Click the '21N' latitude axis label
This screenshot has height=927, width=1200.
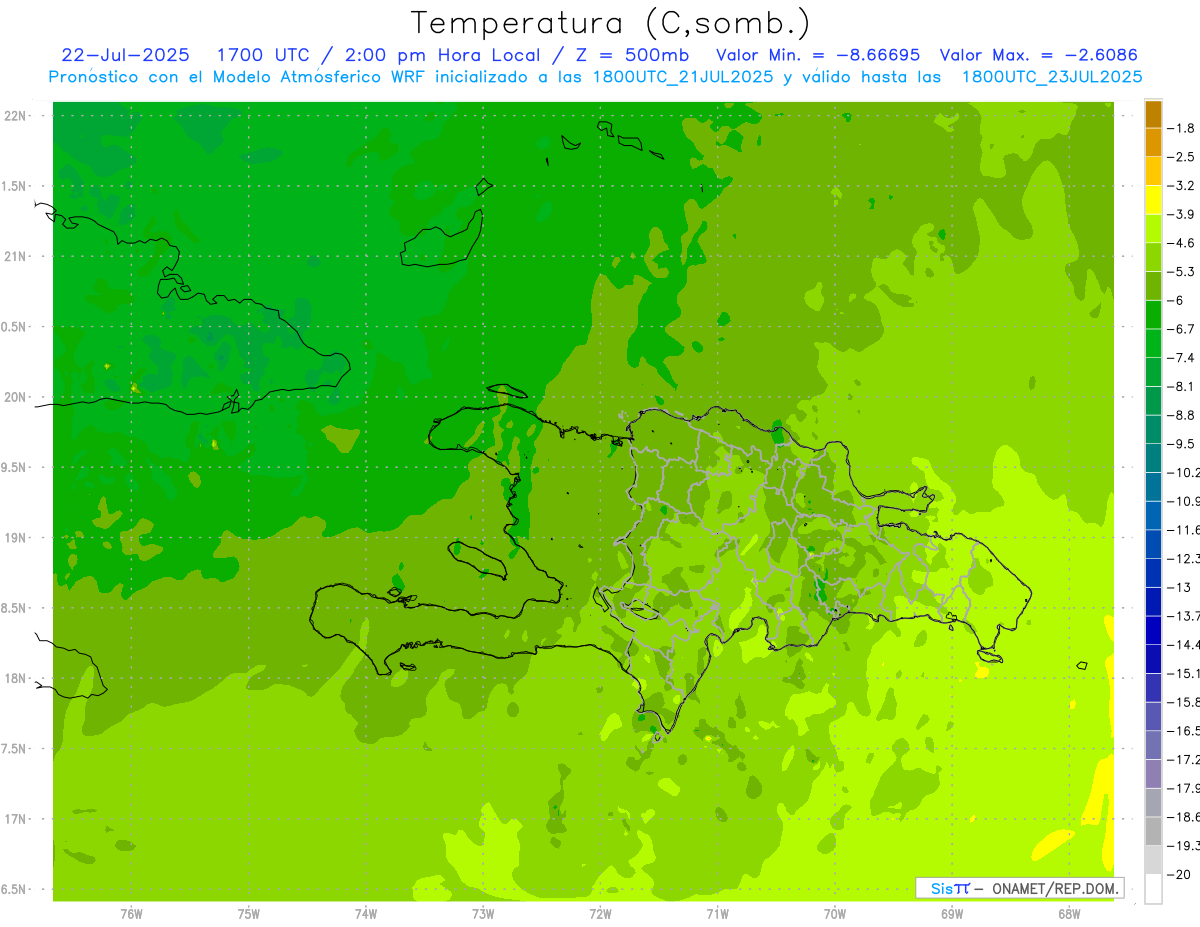(x=14, y=256)
